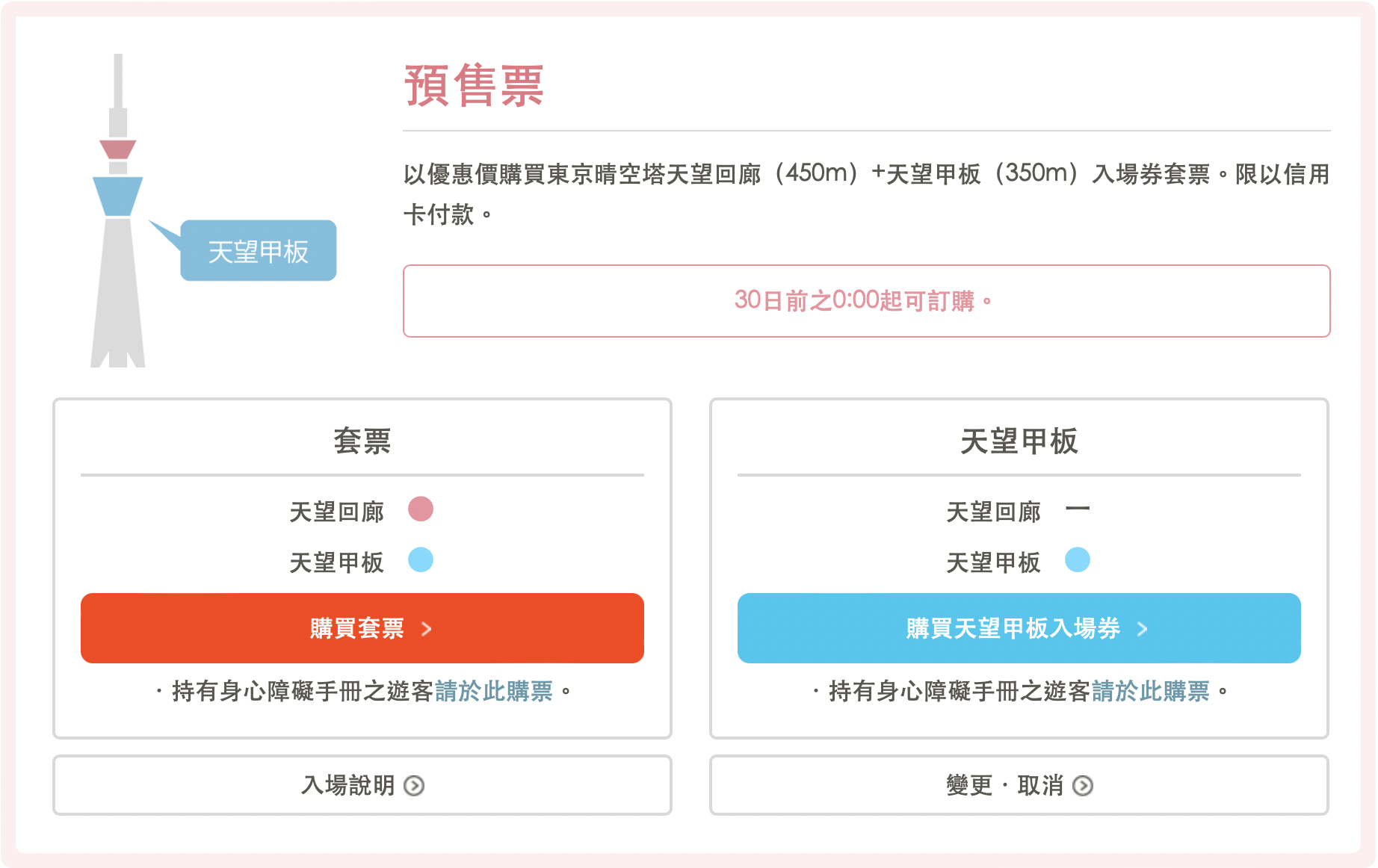This screenshot has height=868, width=1378.
Task: Click the 天望甲板 speech bubble on the tower
Action: [258, 250]
